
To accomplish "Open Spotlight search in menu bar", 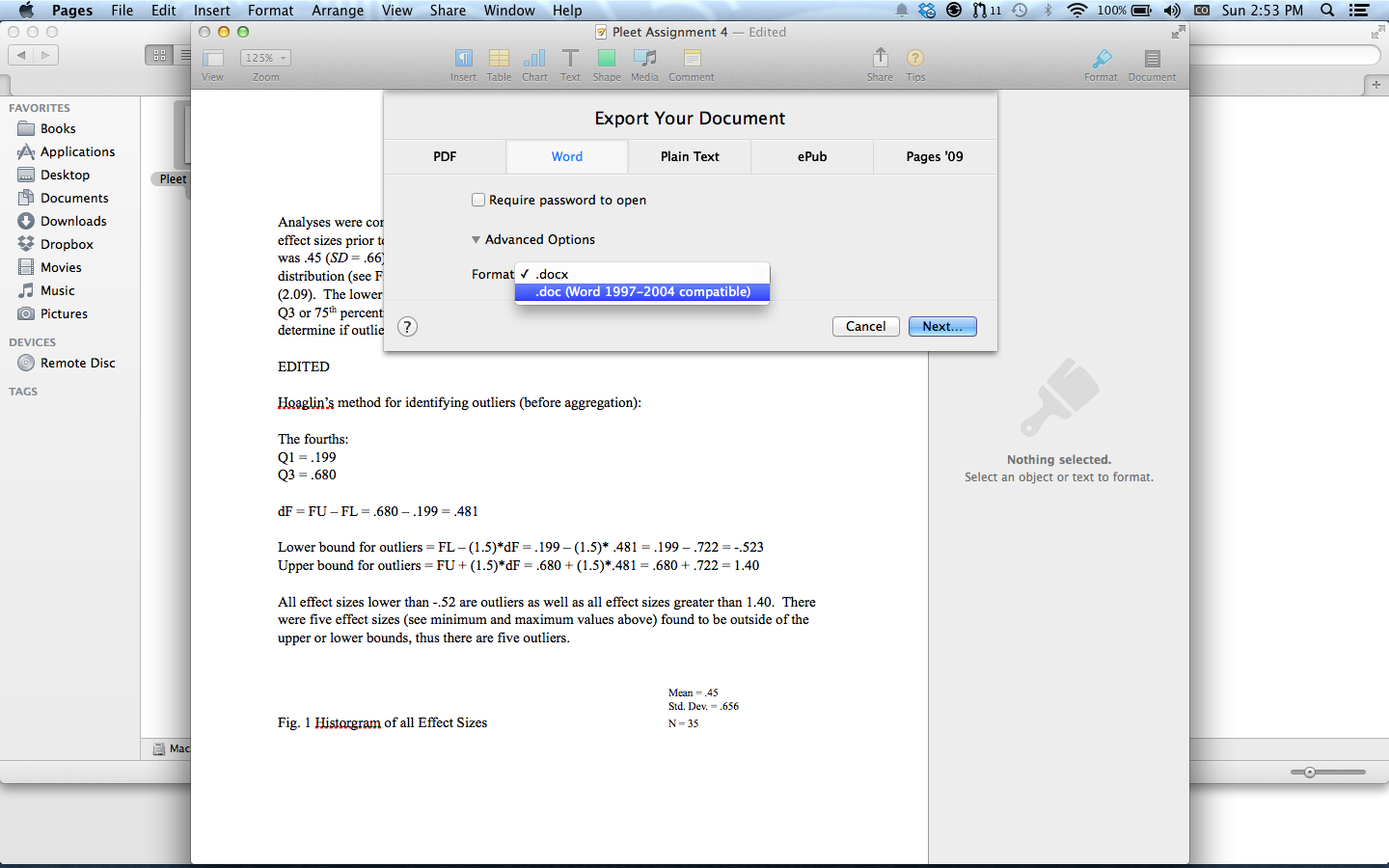I will point(1327,11).
